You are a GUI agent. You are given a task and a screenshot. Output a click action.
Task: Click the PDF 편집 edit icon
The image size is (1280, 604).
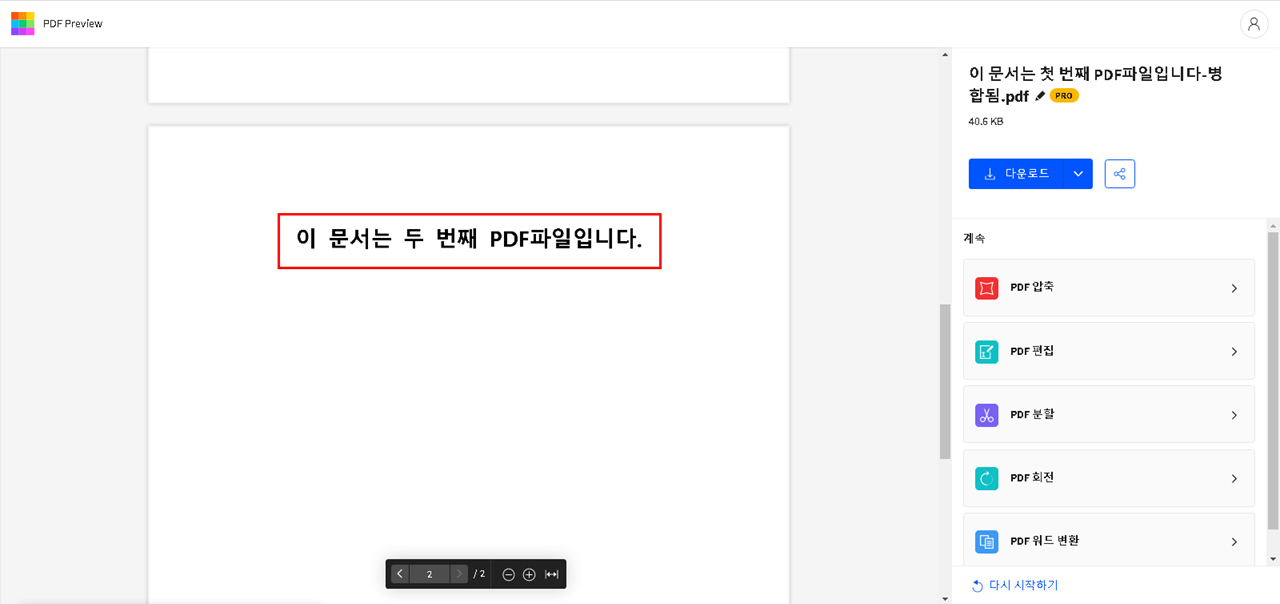[x=987, y=351]
